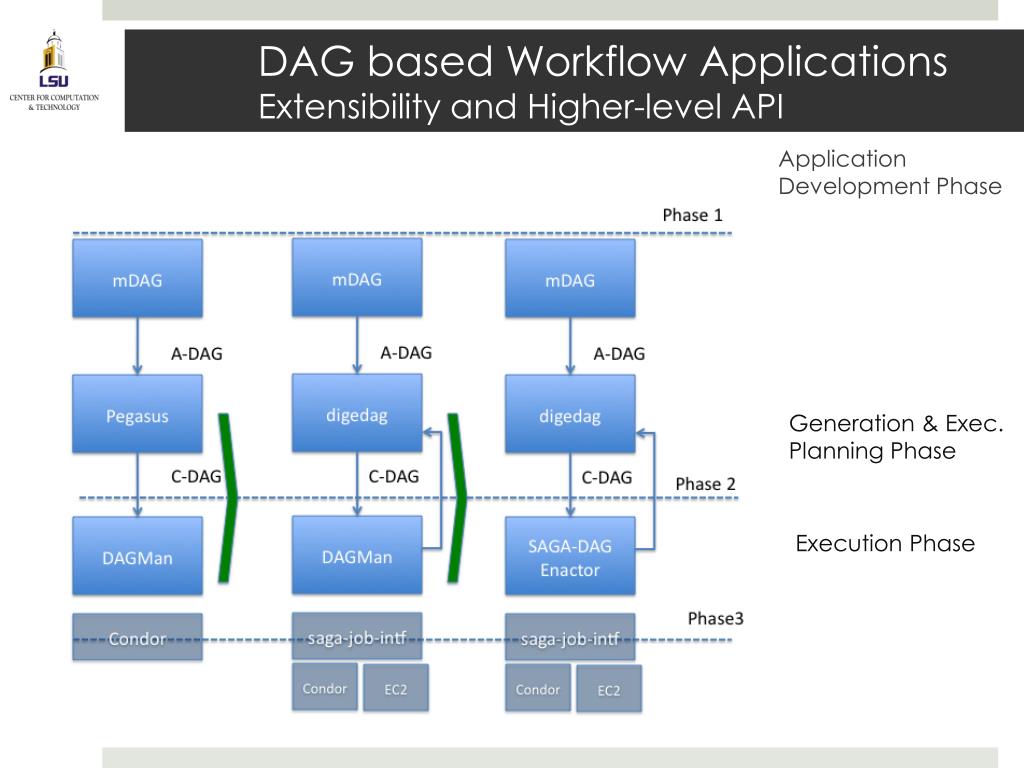1024x768 pixels.
Task: Select subtitle 'Extensibility and Higher-level API'
Action: [x=520, y=107]
